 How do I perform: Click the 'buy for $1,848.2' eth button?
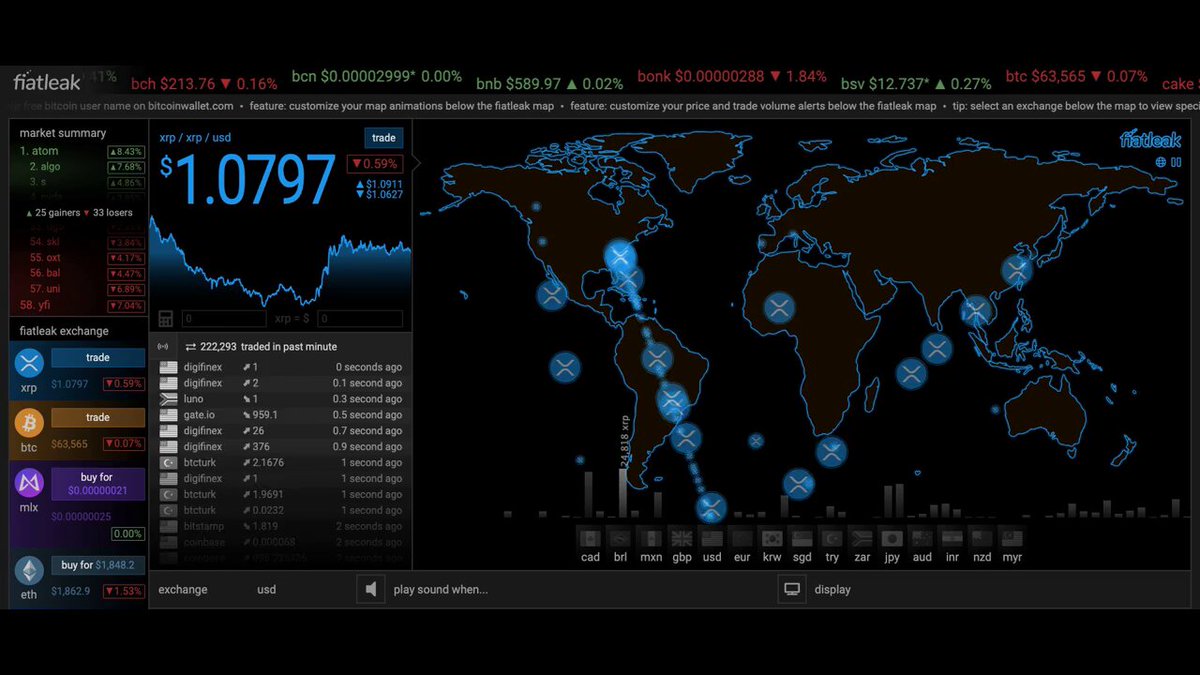[98, 566]
